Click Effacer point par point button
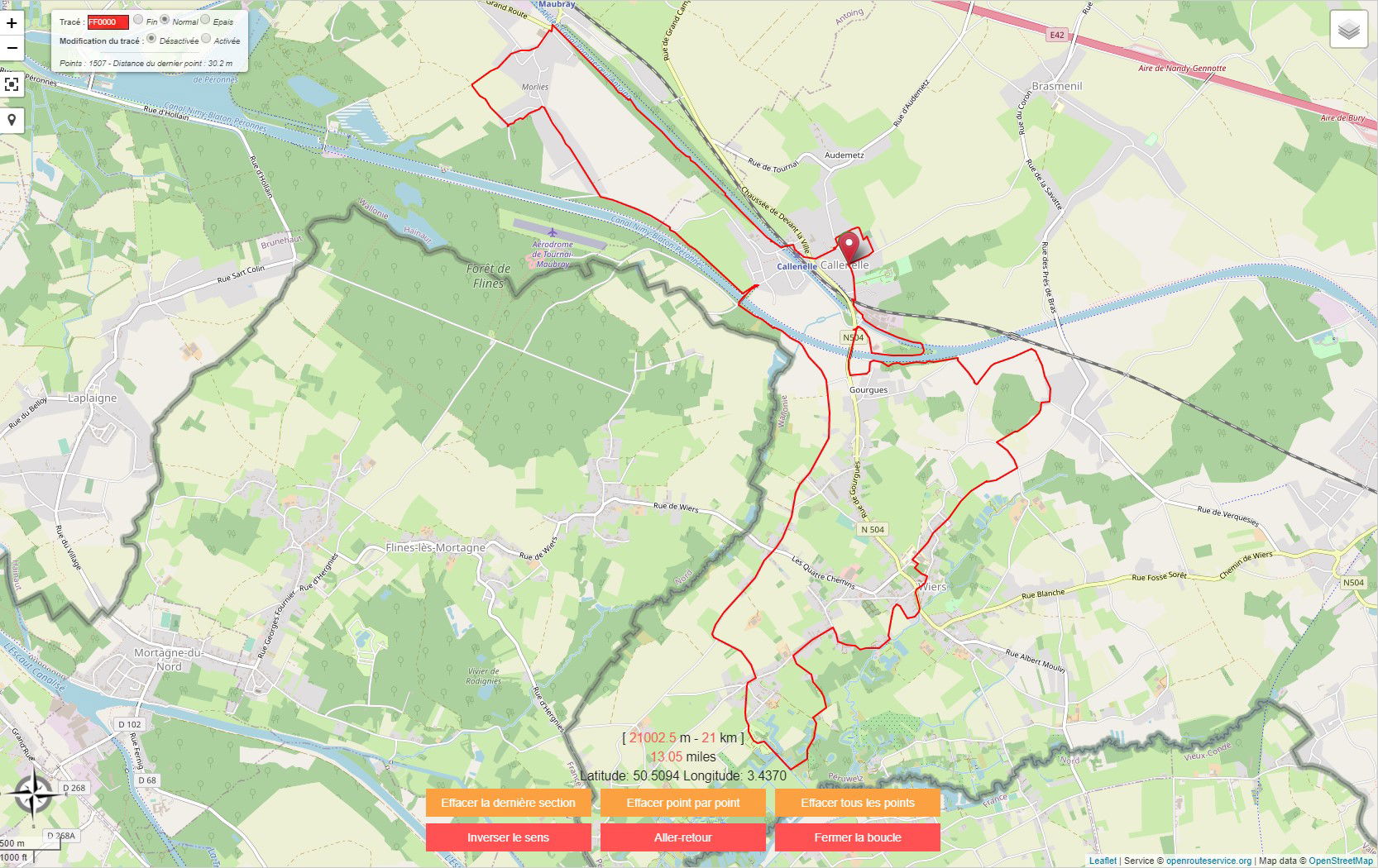Viewport: 1378px width, 868px height. click(683, 803)
